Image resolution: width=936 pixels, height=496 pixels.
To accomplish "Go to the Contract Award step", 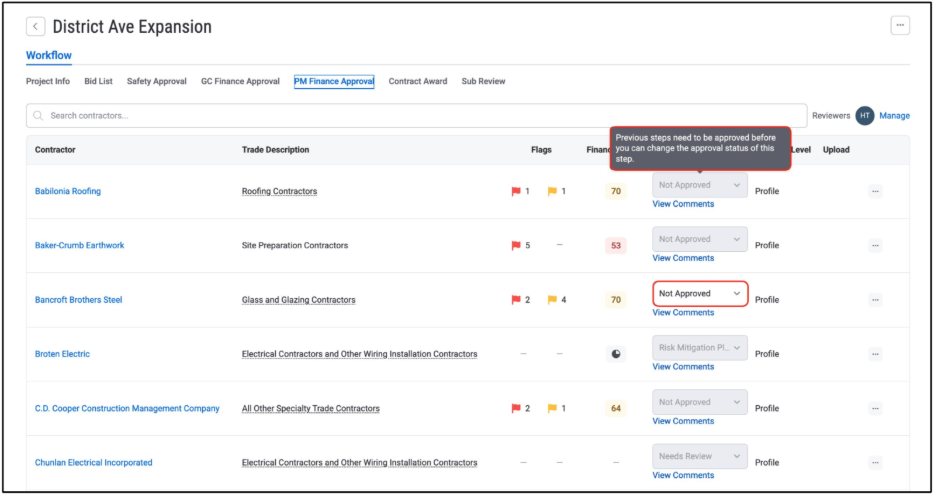I will coord(418,81).
